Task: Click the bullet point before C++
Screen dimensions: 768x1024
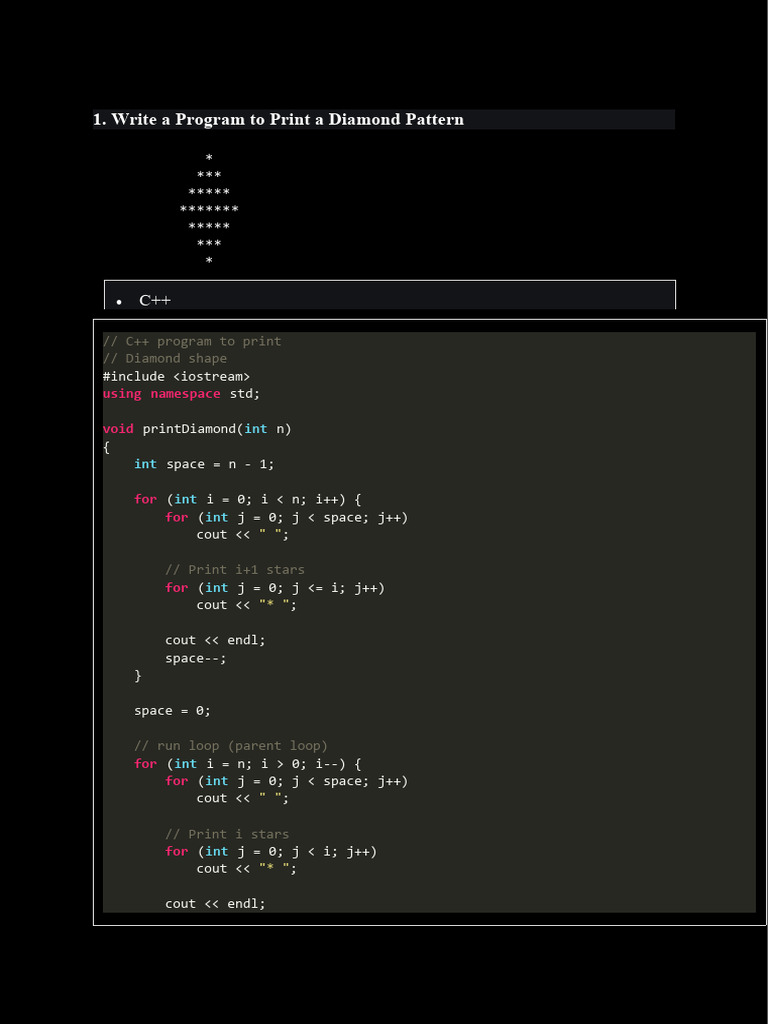Action: [119, 302]
